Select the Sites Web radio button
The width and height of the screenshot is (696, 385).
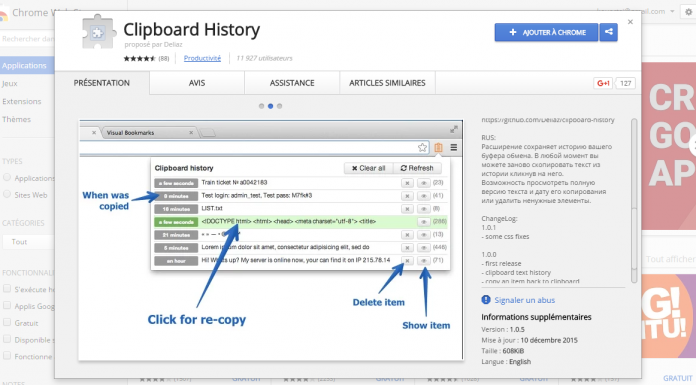coord(7,194)
